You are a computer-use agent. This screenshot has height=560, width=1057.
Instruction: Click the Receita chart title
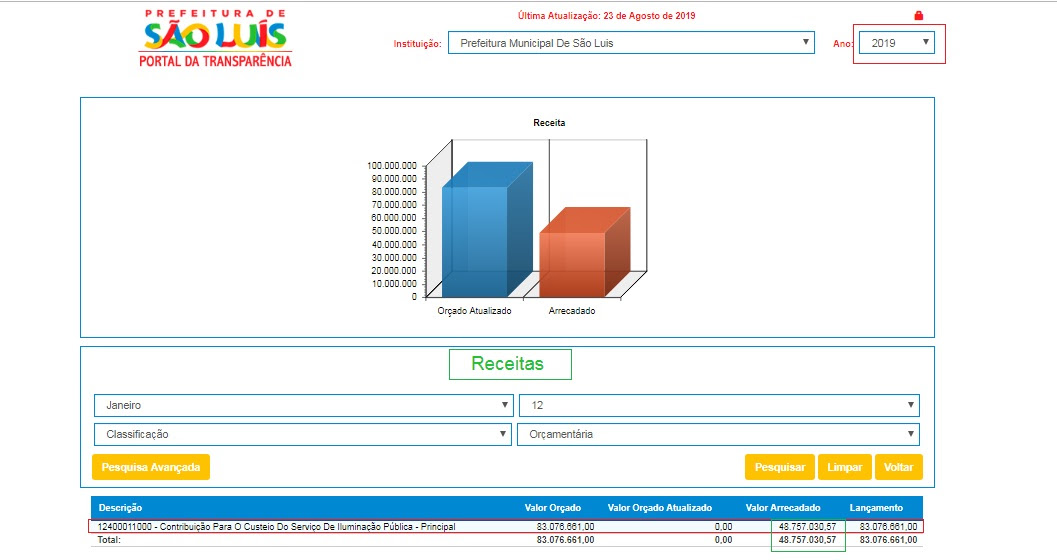pos(549,123)
